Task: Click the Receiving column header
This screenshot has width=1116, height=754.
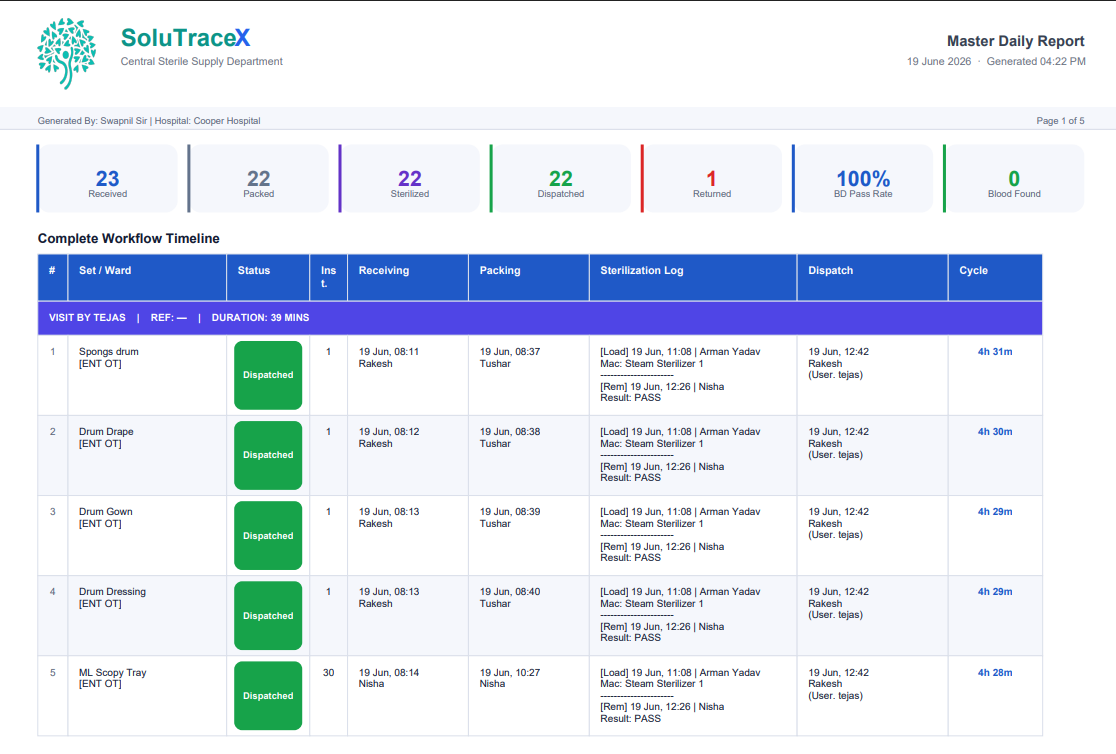Action: (407, 277)
